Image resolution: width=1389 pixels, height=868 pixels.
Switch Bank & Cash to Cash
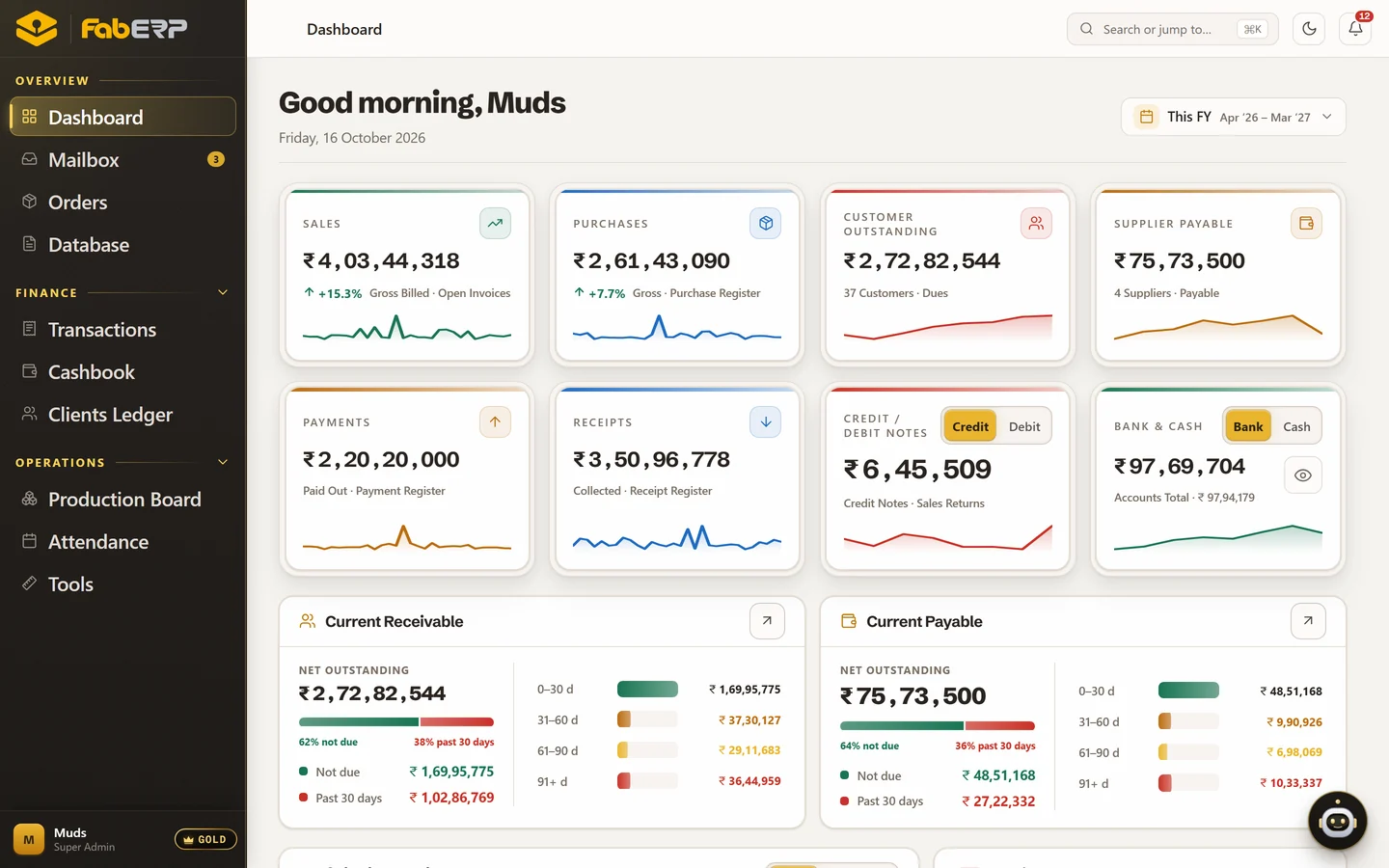1296,426
